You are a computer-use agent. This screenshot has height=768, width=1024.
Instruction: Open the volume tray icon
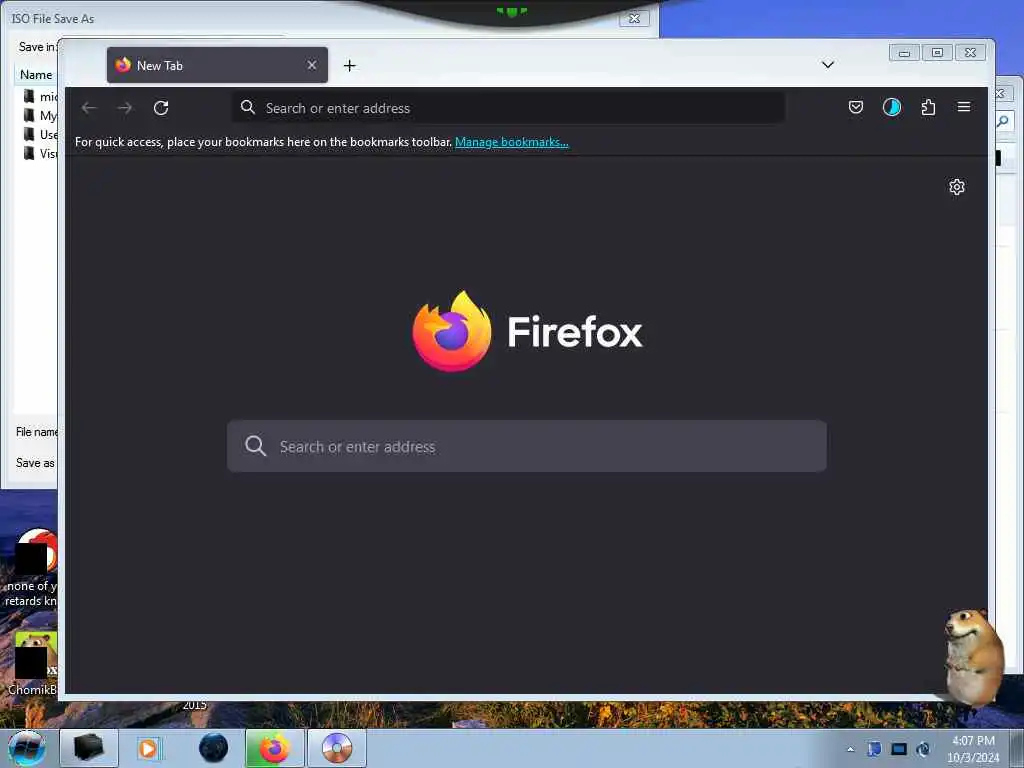[923, 748]
